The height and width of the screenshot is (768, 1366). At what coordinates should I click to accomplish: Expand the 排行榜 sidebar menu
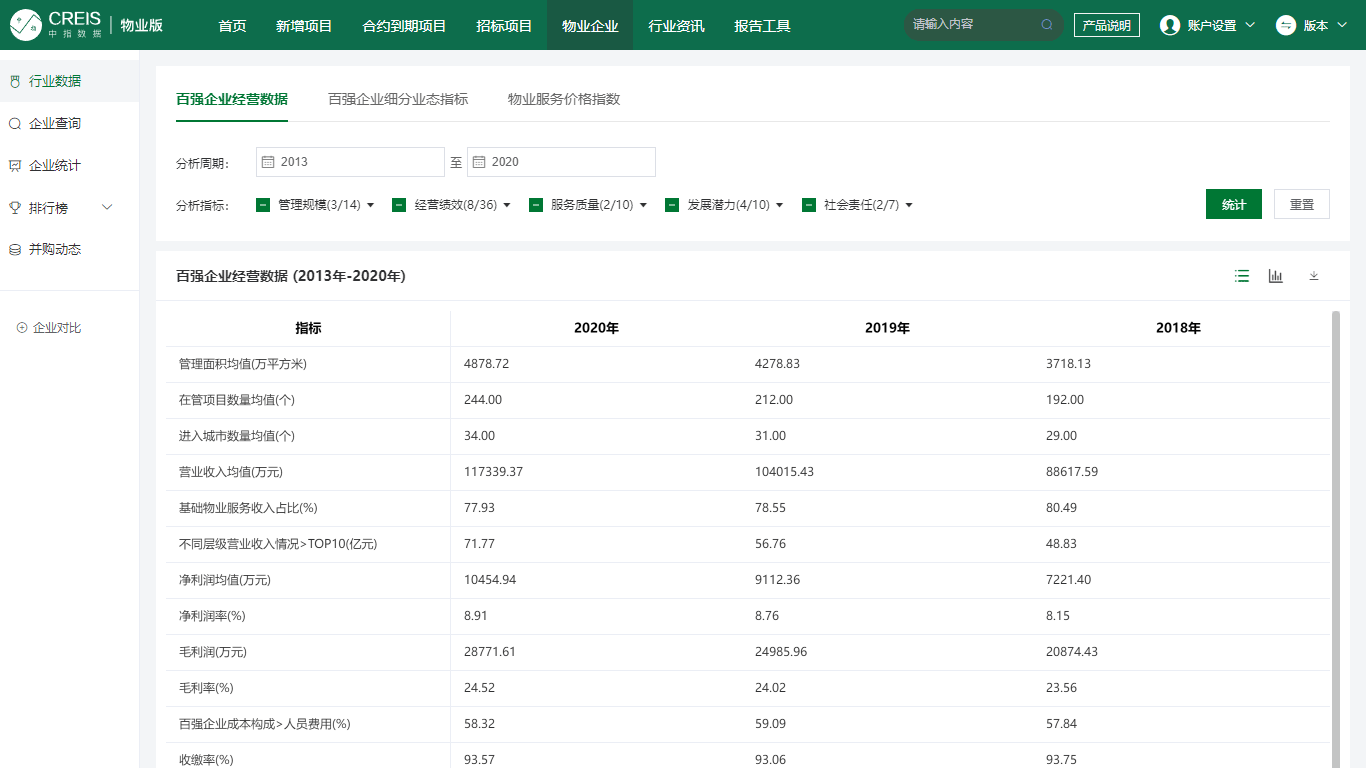point(107,208)
